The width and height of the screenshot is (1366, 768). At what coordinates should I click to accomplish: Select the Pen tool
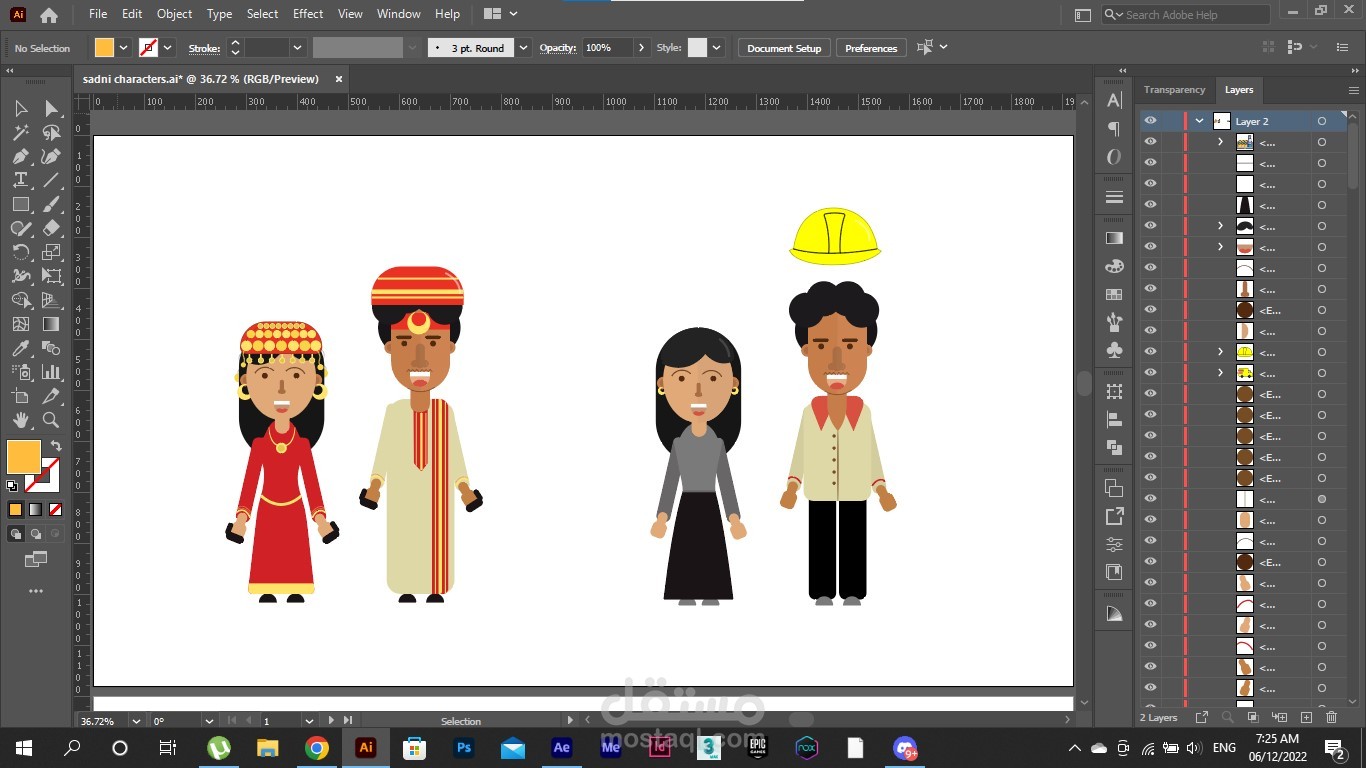pos(20,156)
